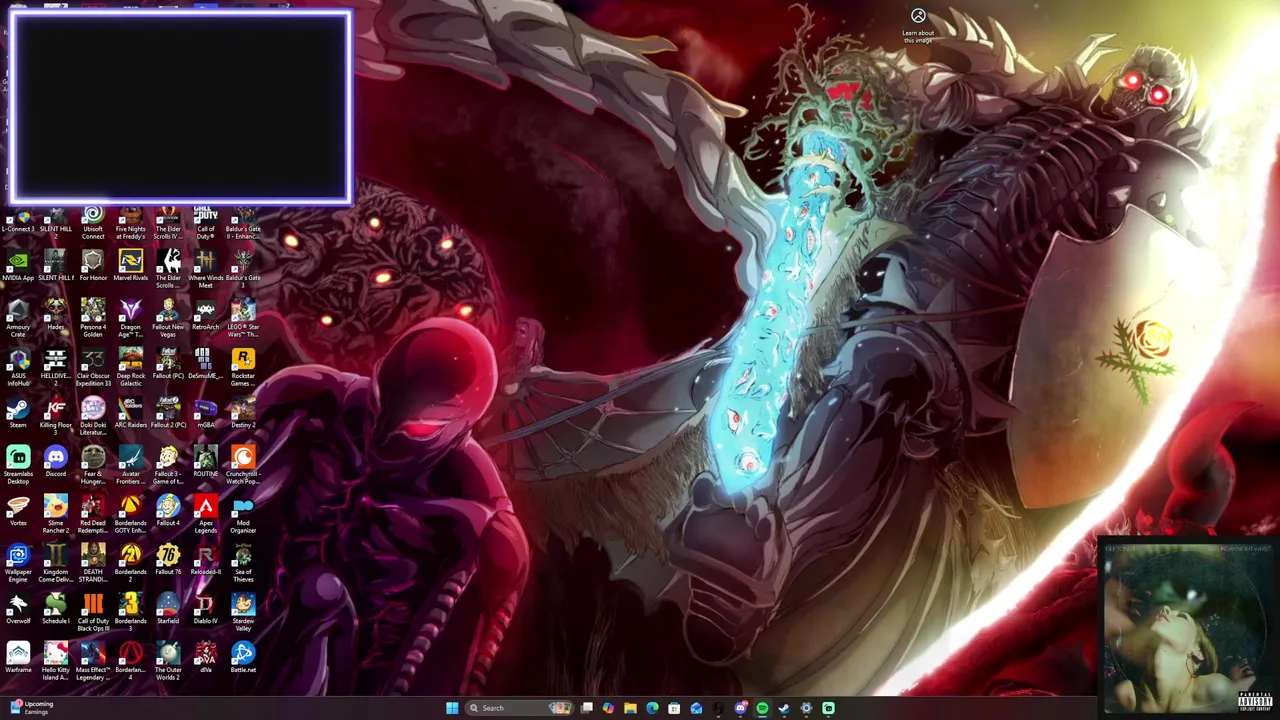Open the NVIDIA App shortcut

pos(18,266)
